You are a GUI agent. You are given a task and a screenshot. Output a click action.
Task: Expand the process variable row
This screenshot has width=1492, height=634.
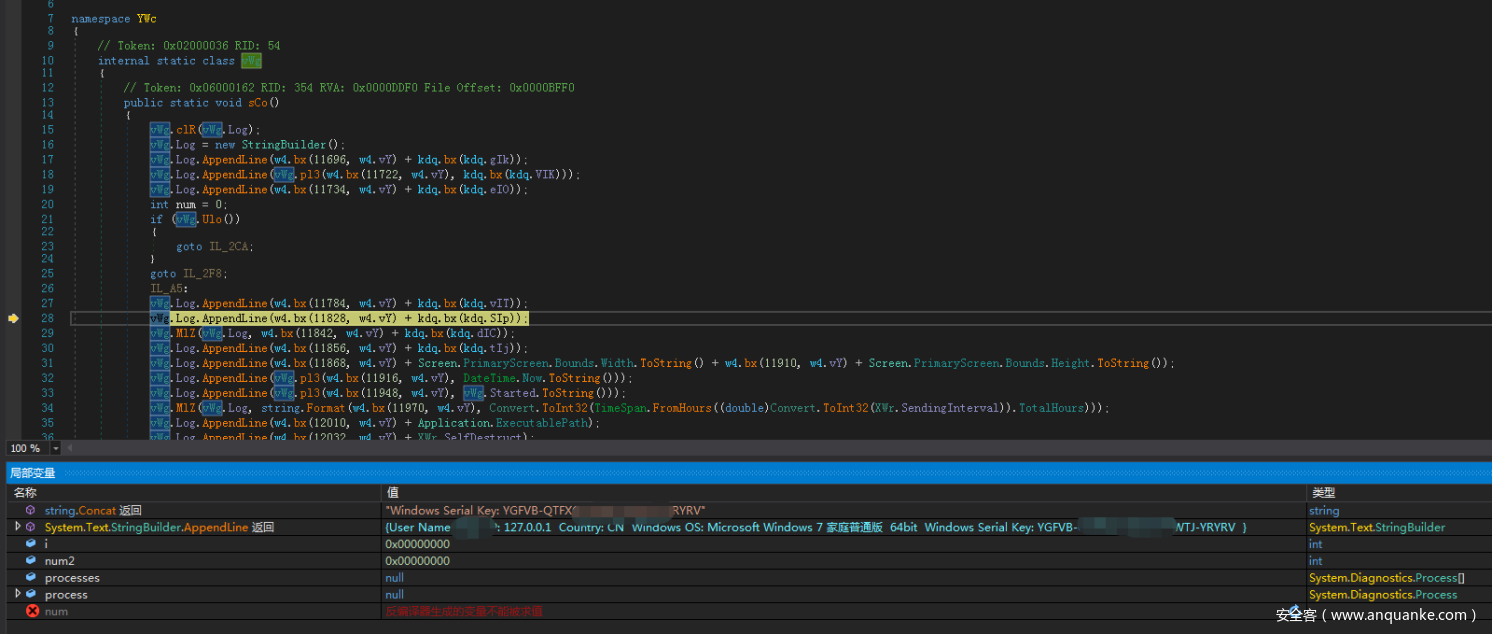tap(17, 594)
